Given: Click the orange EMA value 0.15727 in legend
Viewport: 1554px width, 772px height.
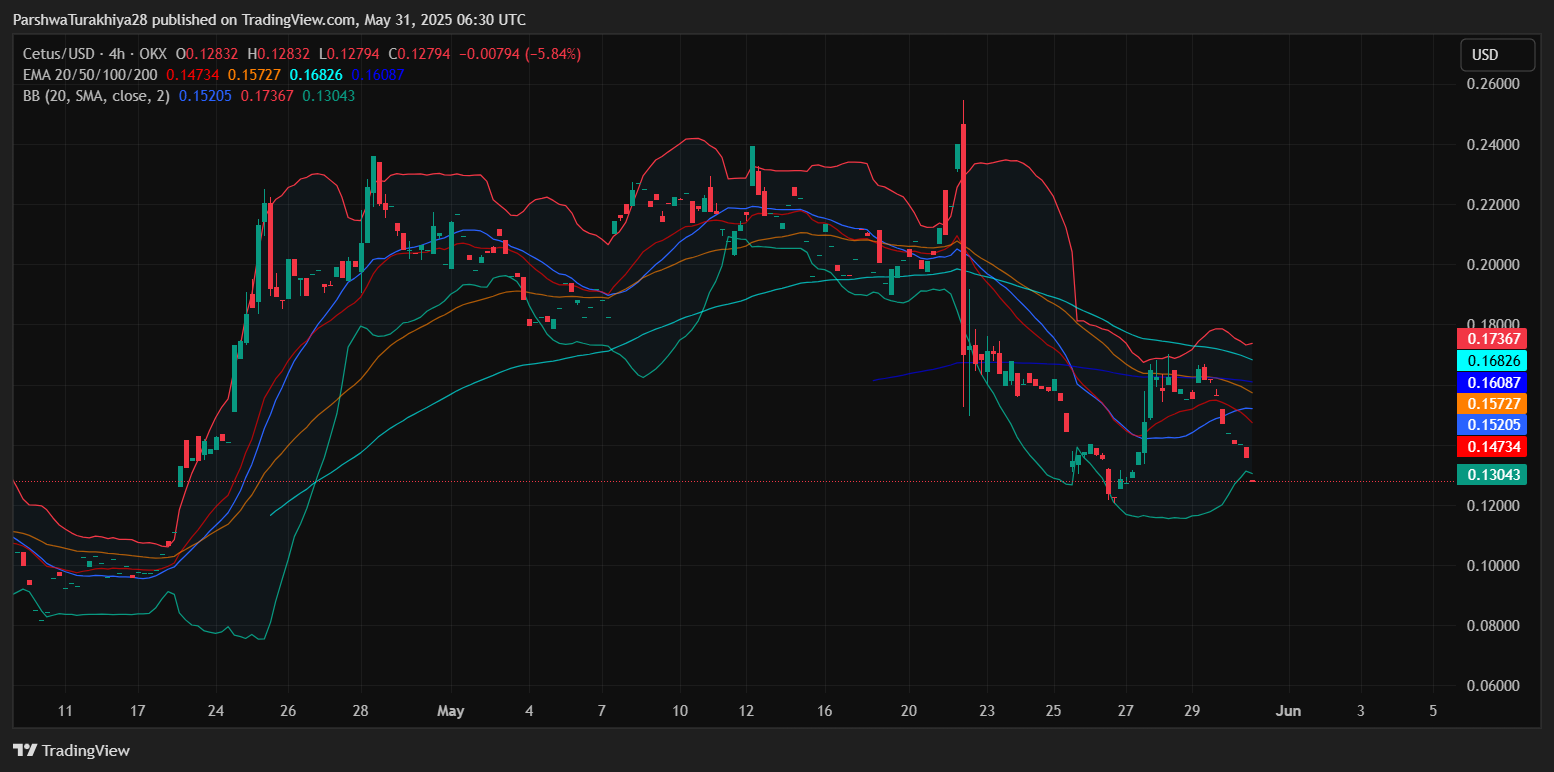Looking at the screenshot, I should click(x=254, y=75).
